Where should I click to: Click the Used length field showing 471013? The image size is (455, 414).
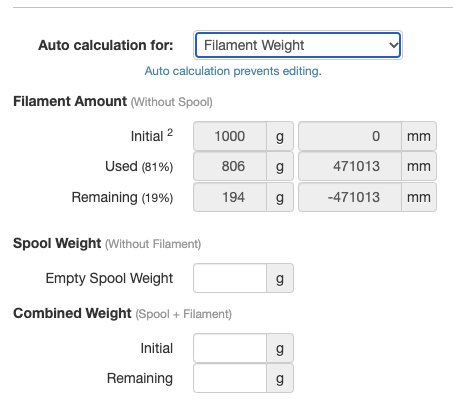(350, 166)
